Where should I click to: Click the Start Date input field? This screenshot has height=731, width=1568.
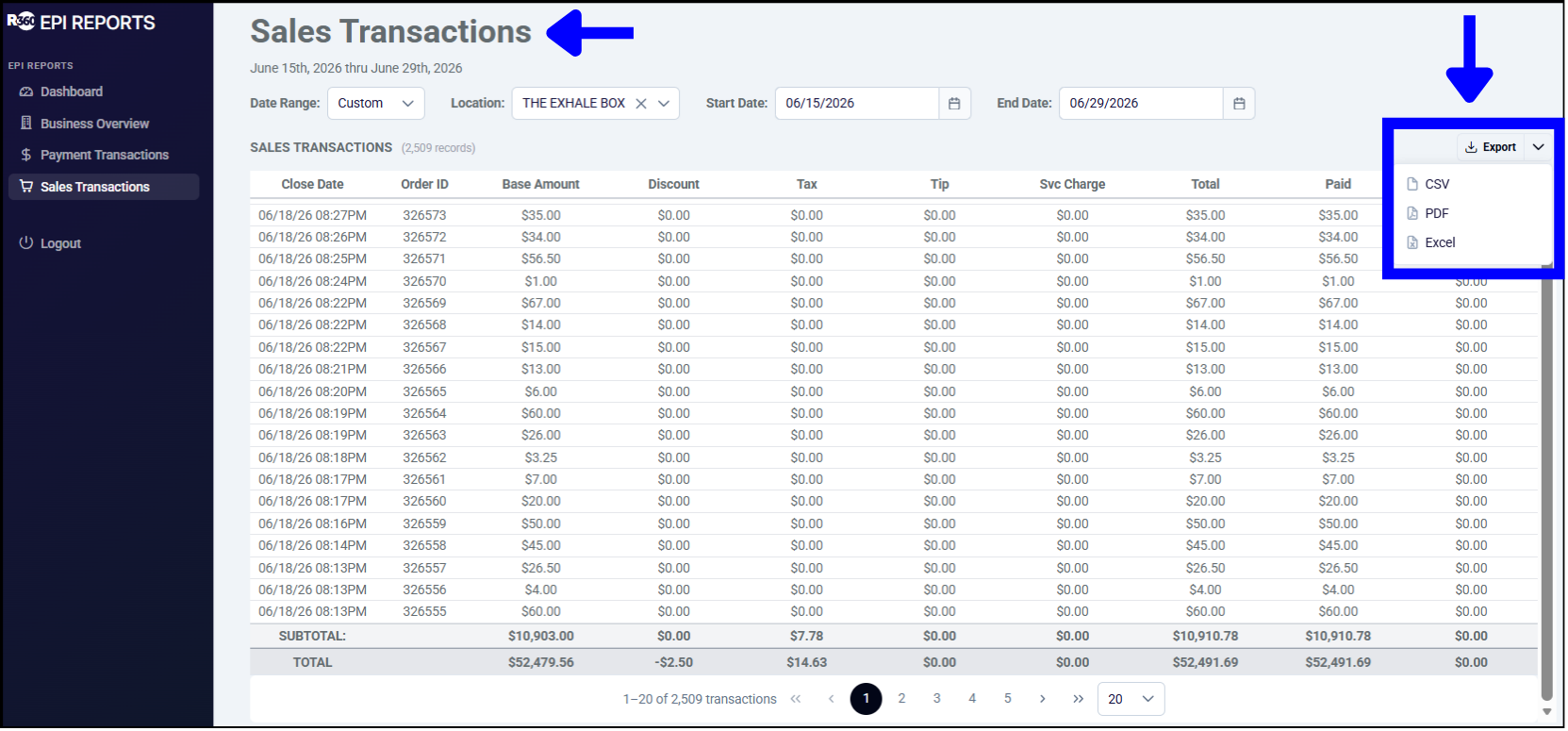(856, 104)
